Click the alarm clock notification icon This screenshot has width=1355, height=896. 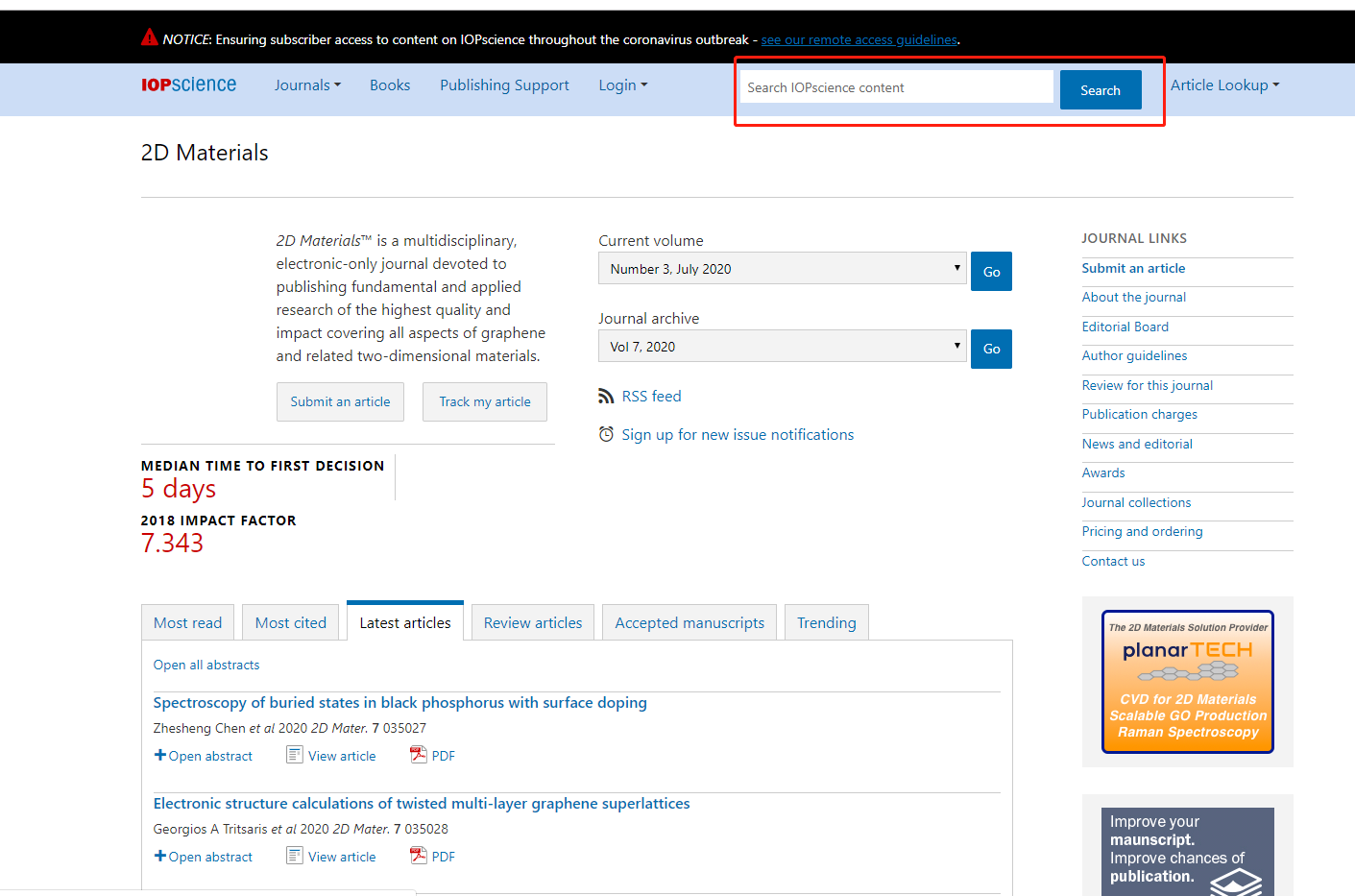606,434
